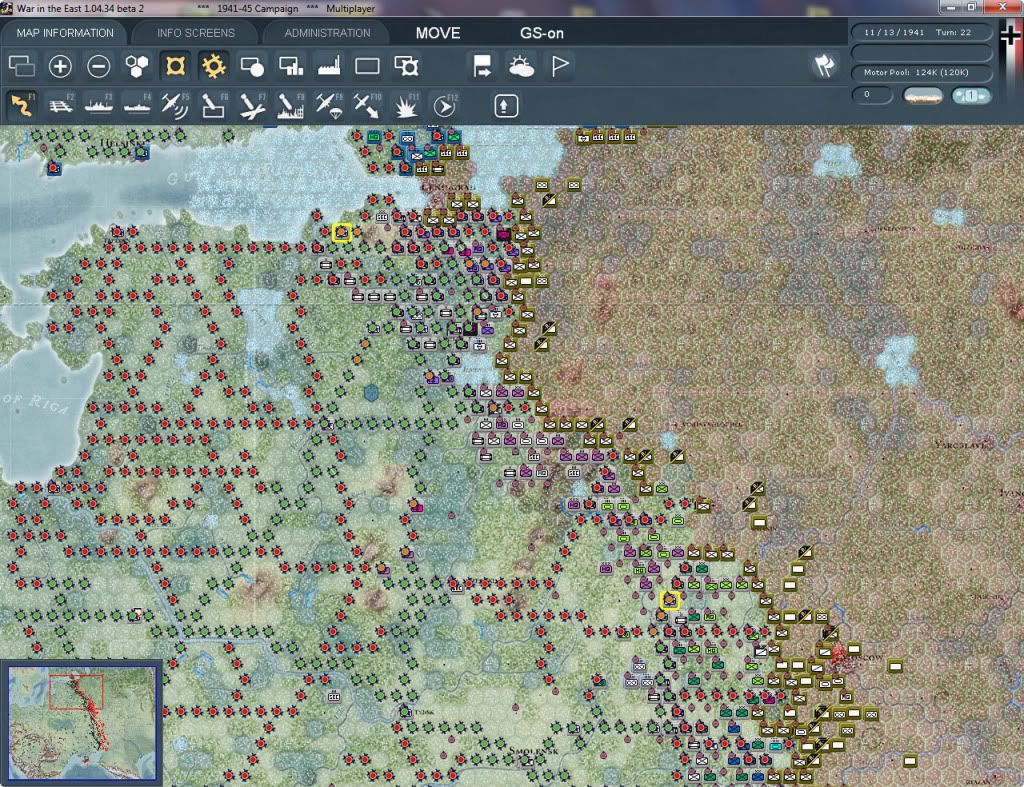Select the F5 air recon mode icon
Image resolution: width=1024 pixels, height=787 pixels.
click(x=175, y=106)
